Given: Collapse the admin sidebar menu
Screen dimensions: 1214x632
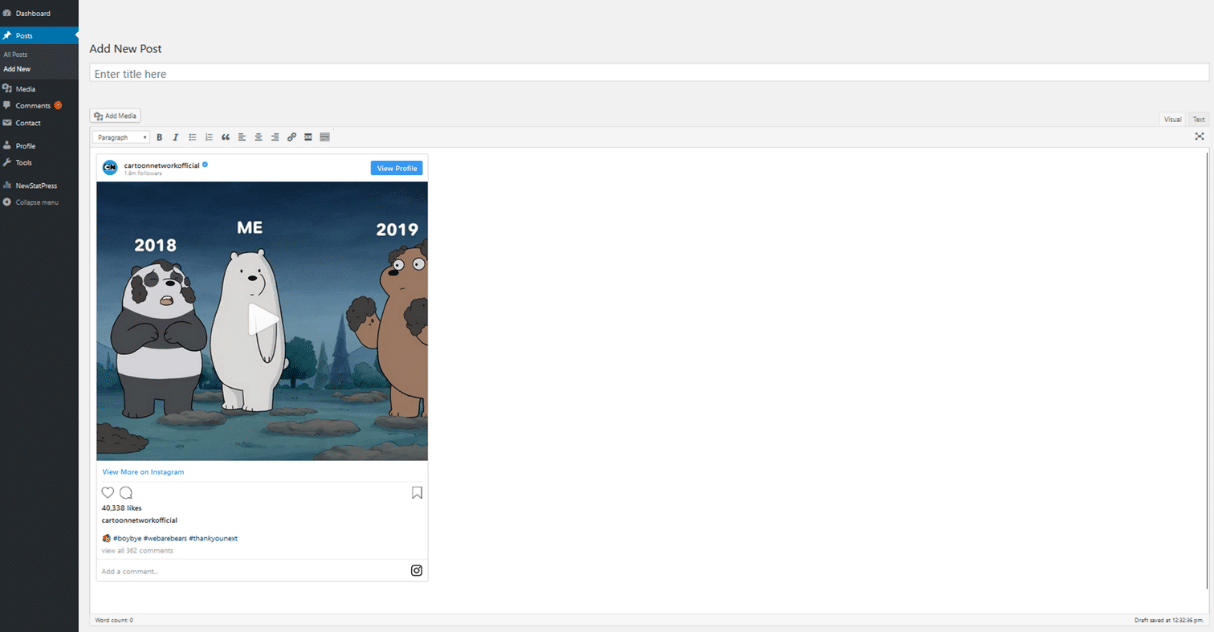Looking at the screenshot, I should pos(37,202).
